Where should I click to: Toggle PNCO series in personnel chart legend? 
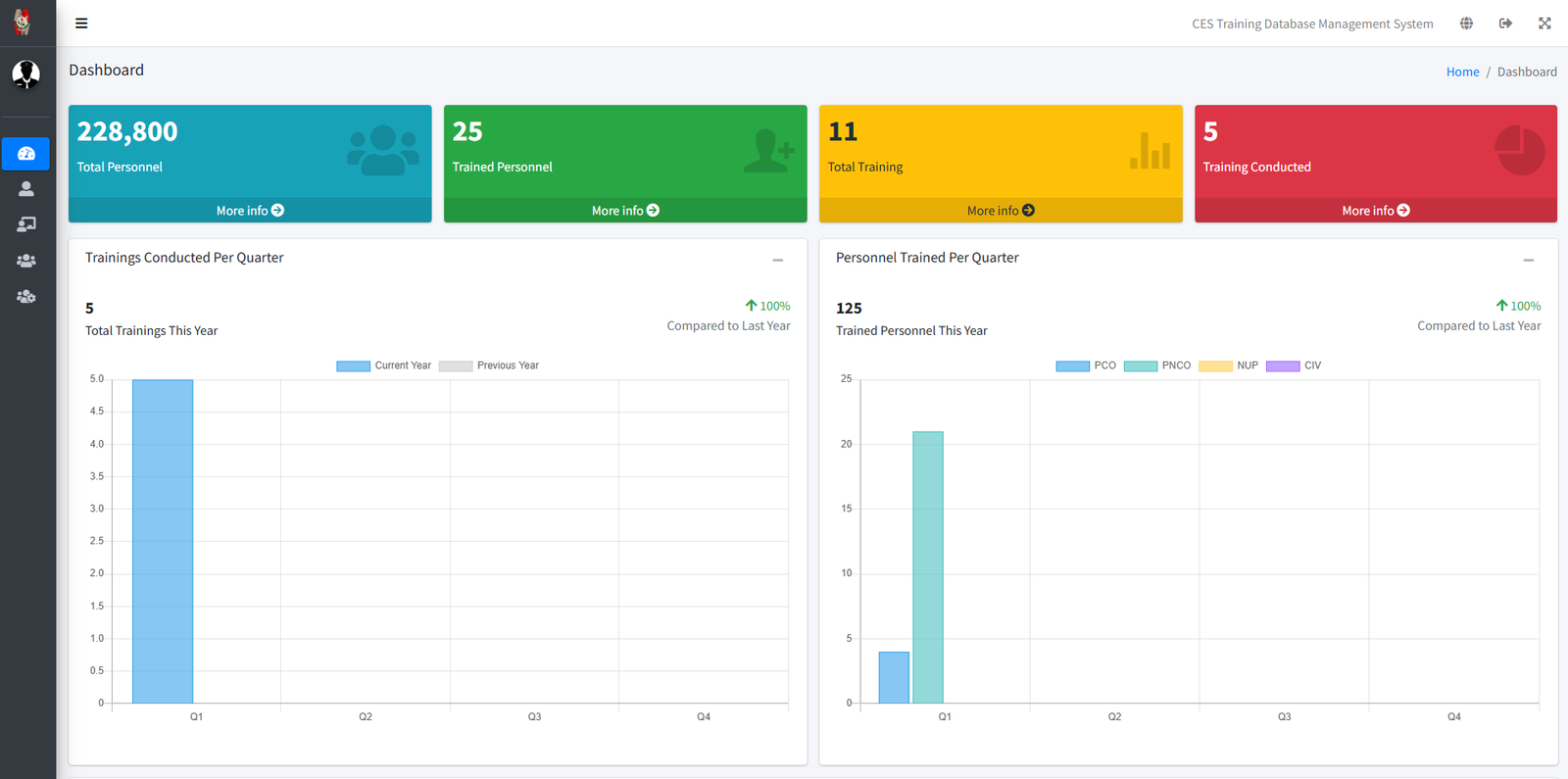tap(1157, 365)
